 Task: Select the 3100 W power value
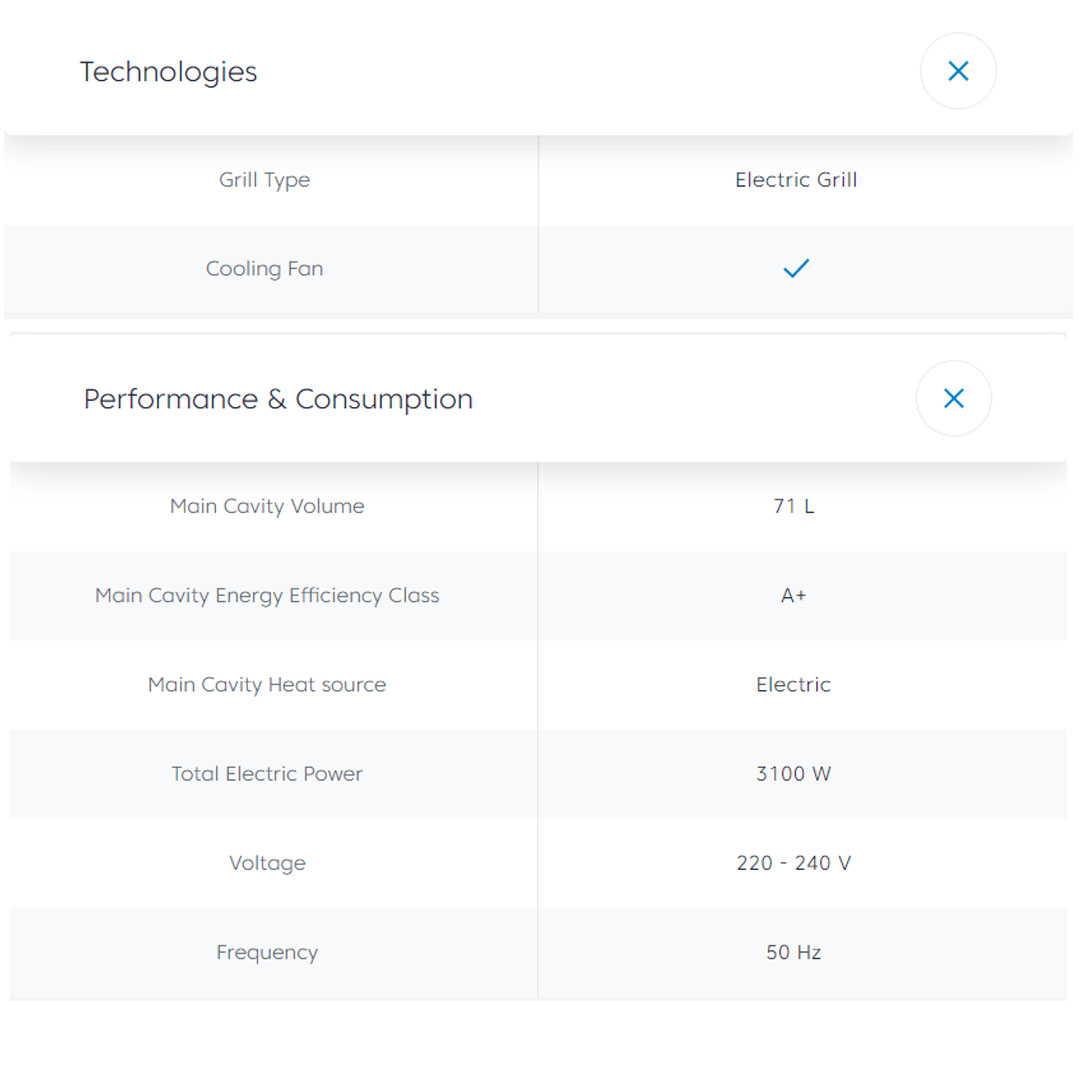coord(794,774)
